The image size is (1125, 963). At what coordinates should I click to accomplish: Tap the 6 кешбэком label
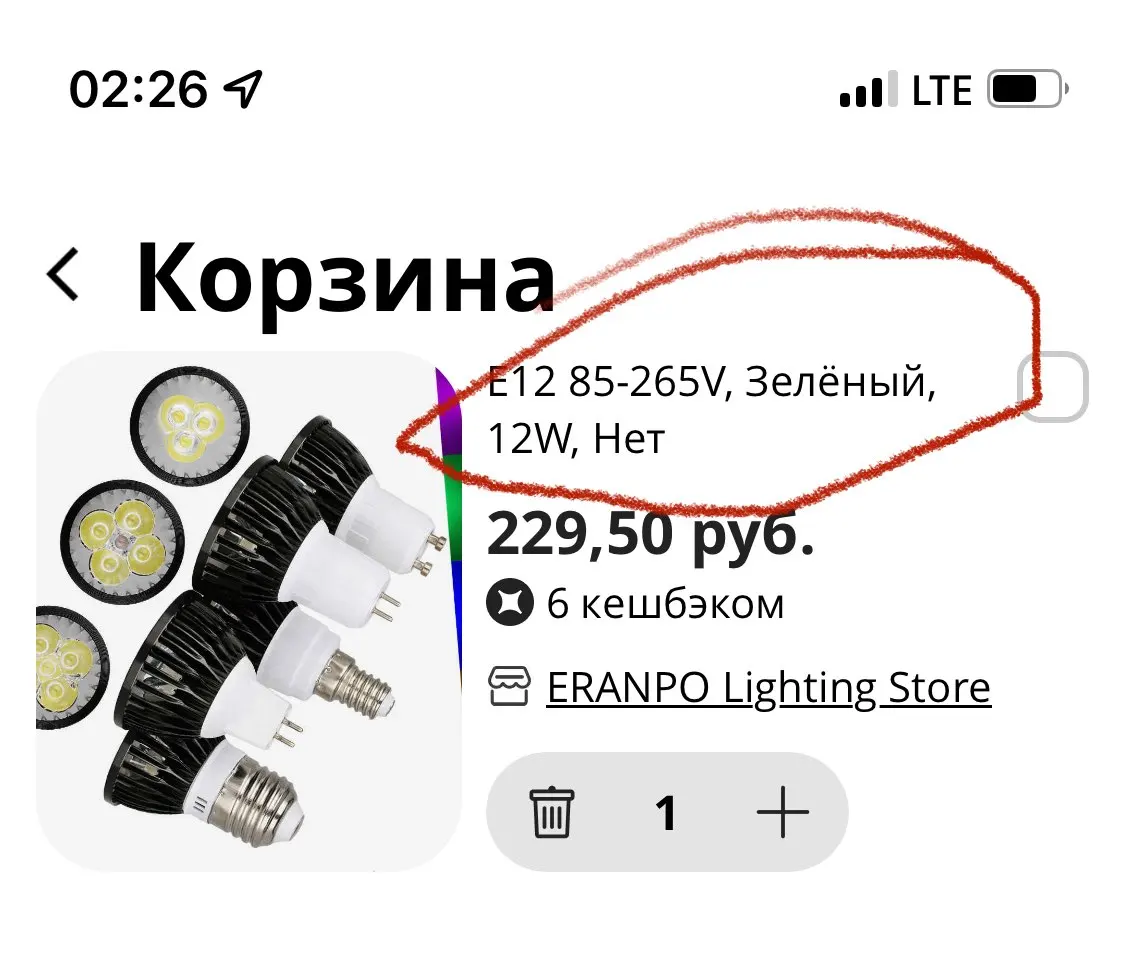click(665, 603)
